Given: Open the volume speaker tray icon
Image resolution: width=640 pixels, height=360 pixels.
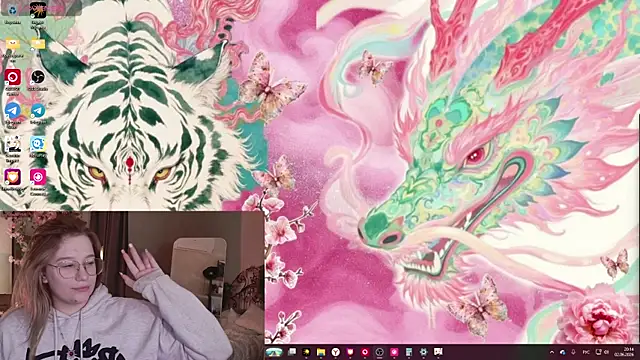Looking at the screenshot, I should tap(607, 352).
